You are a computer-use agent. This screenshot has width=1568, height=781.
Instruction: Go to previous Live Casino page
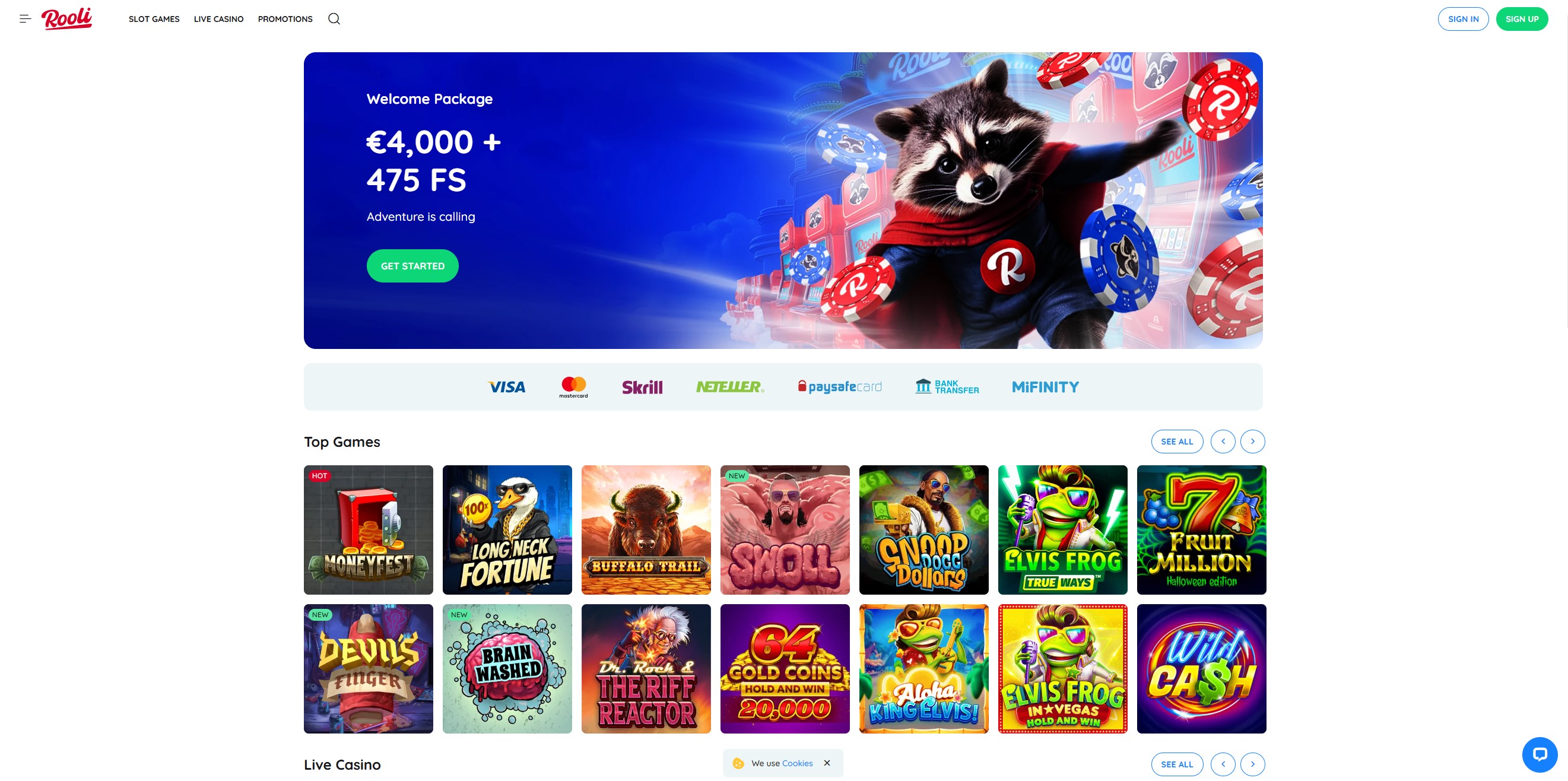tap(1223, 764)
